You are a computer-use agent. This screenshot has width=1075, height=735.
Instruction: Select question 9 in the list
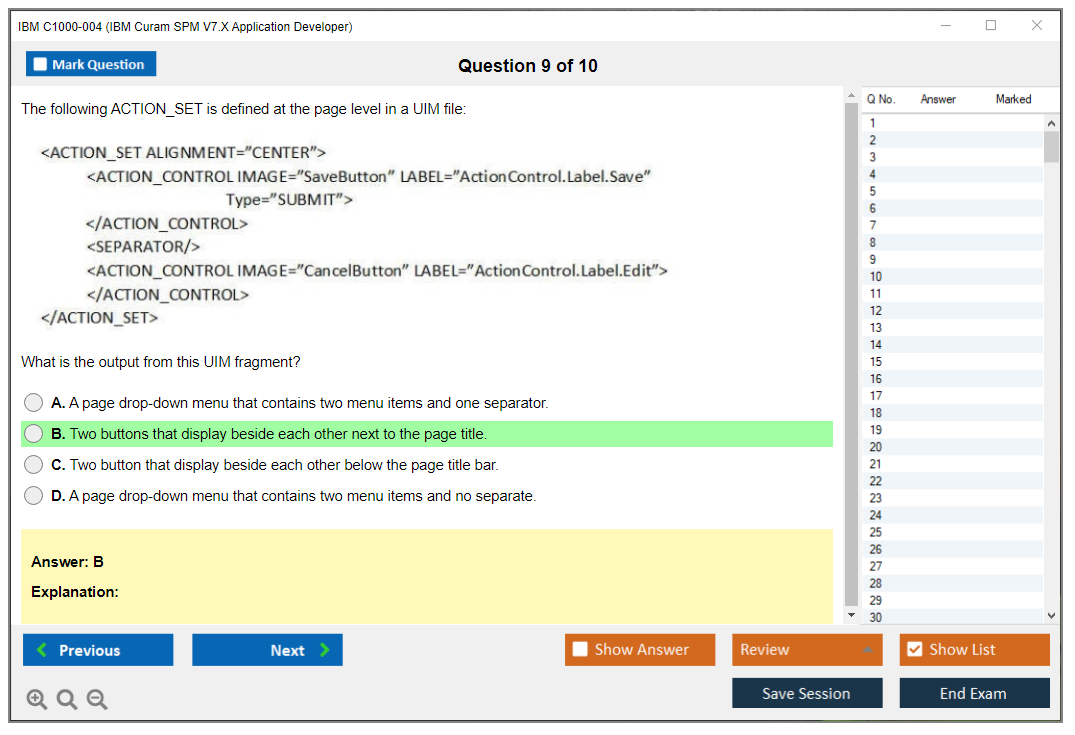[873, 259]
